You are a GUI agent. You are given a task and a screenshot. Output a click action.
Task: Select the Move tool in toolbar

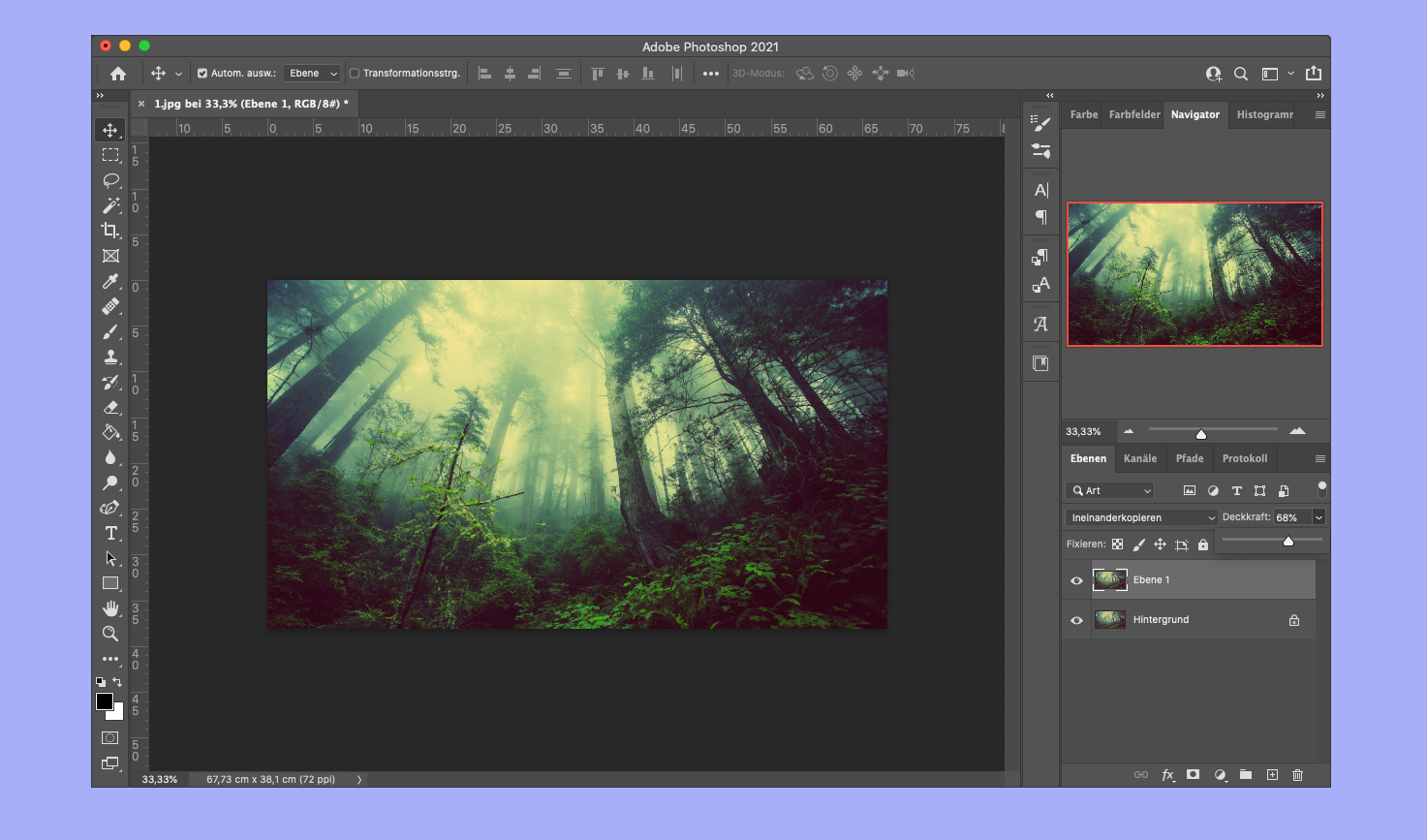click(110, 130)
